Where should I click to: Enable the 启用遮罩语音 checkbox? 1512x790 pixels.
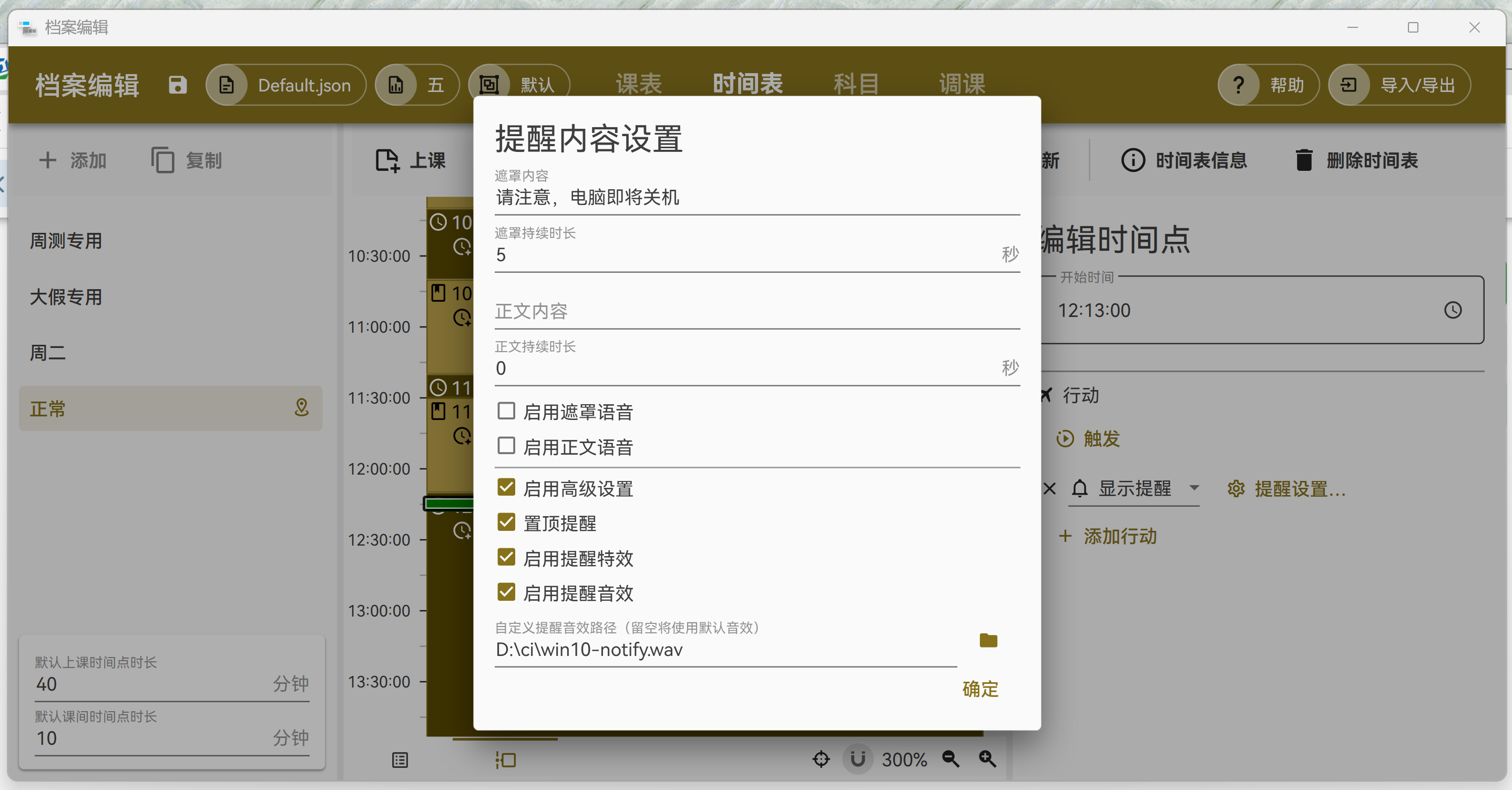pyautogui.click(x=506, y=411)
